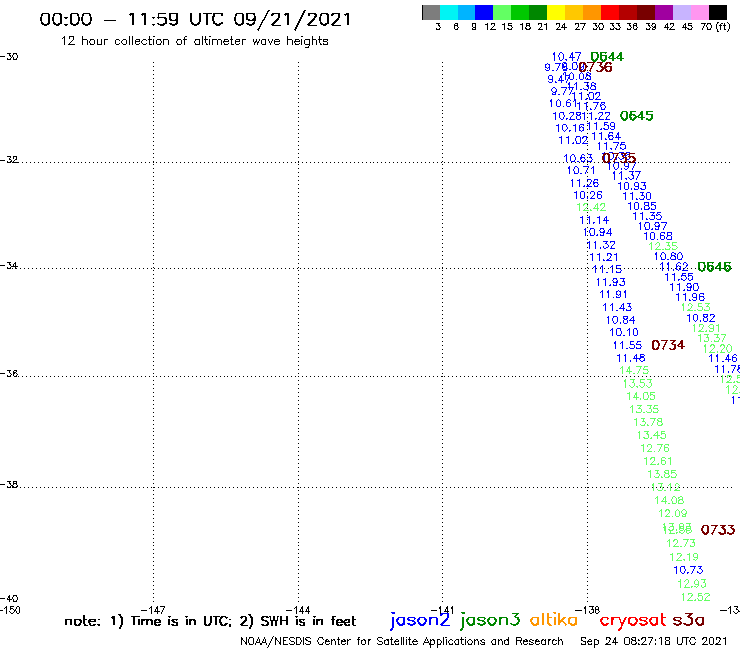Viewport: 740px width, 650px height.
Task: Click the green 12.42 wave height value
Action: click(591, 207)
